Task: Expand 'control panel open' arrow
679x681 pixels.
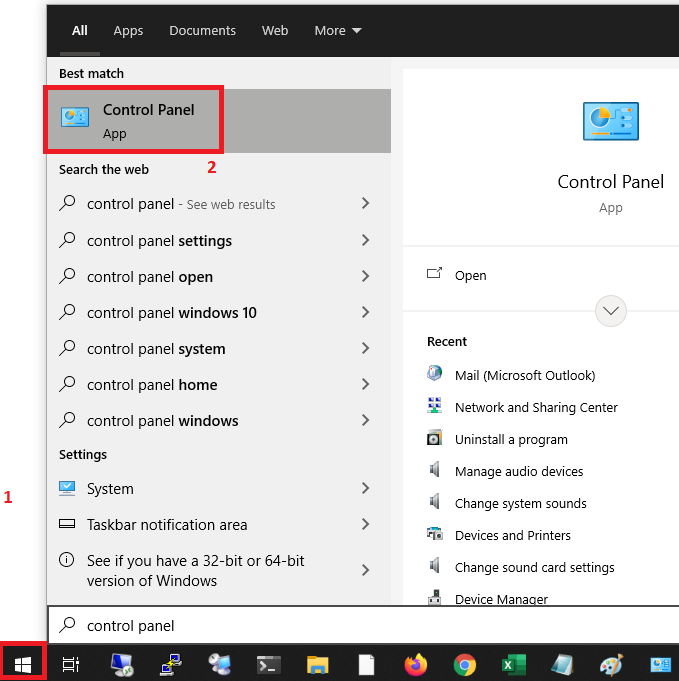Action: [x=366, y=276]
